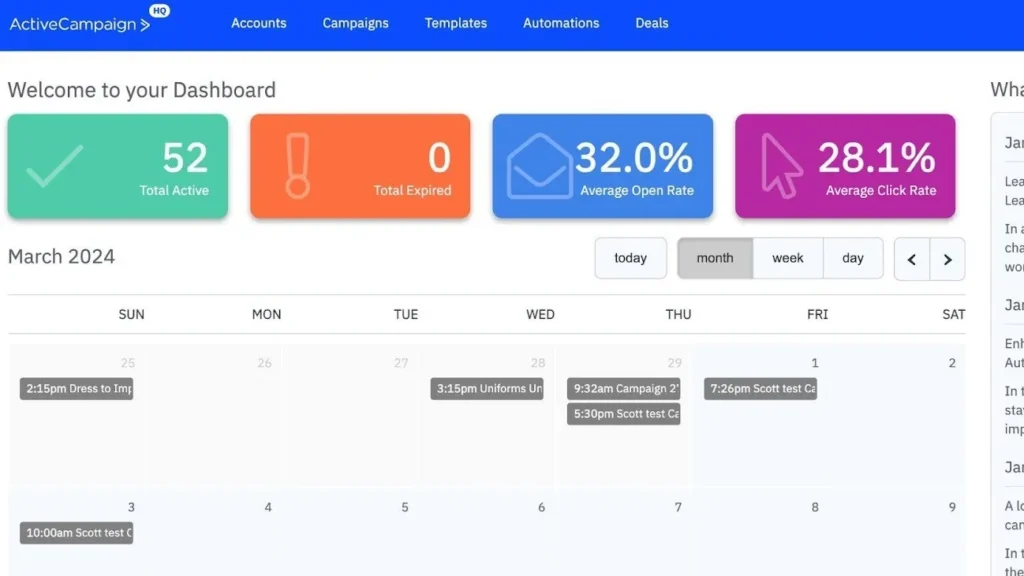Open the Deals section
This screenshot has height=576, width=1024.
[651, 23]
